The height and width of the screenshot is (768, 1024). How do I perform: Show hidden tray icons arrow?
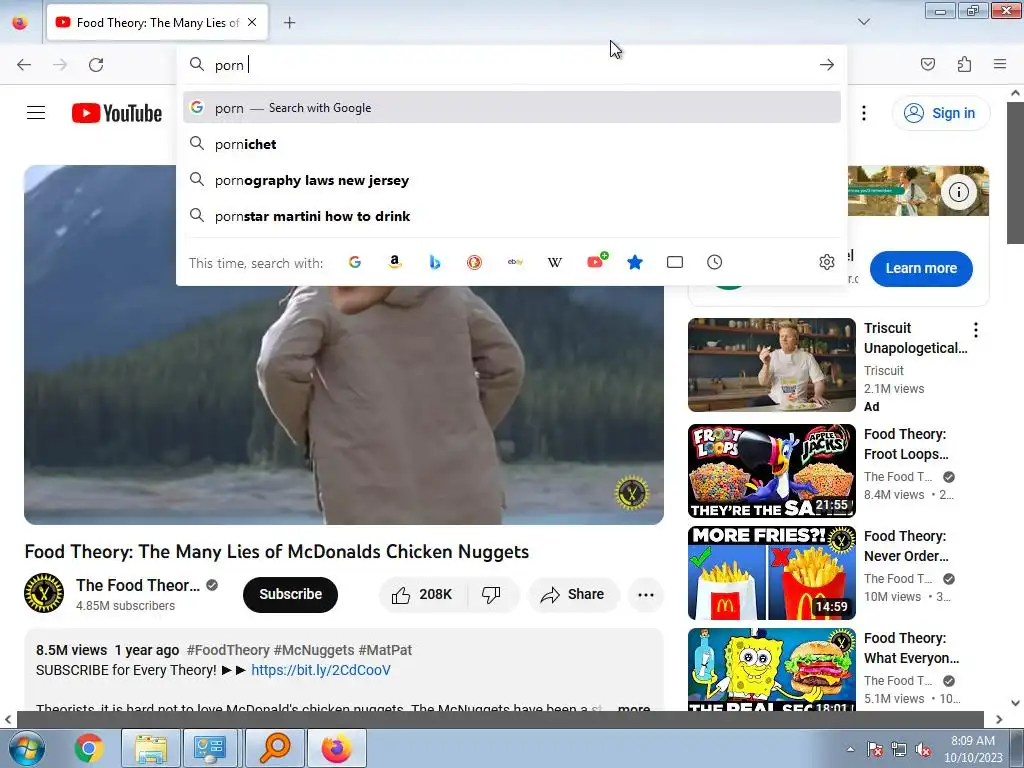tap(850, 749)
